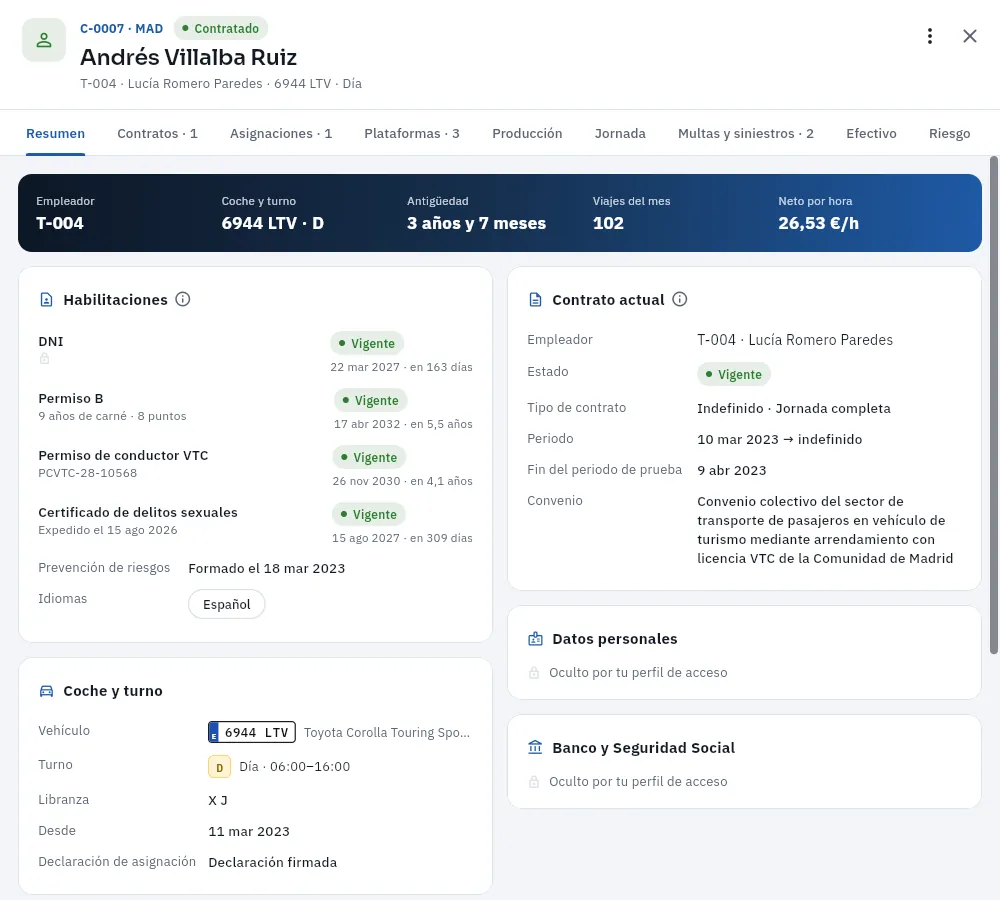
Task: Click the Viajes del mes value 102
Action: (x=608, y=223)
